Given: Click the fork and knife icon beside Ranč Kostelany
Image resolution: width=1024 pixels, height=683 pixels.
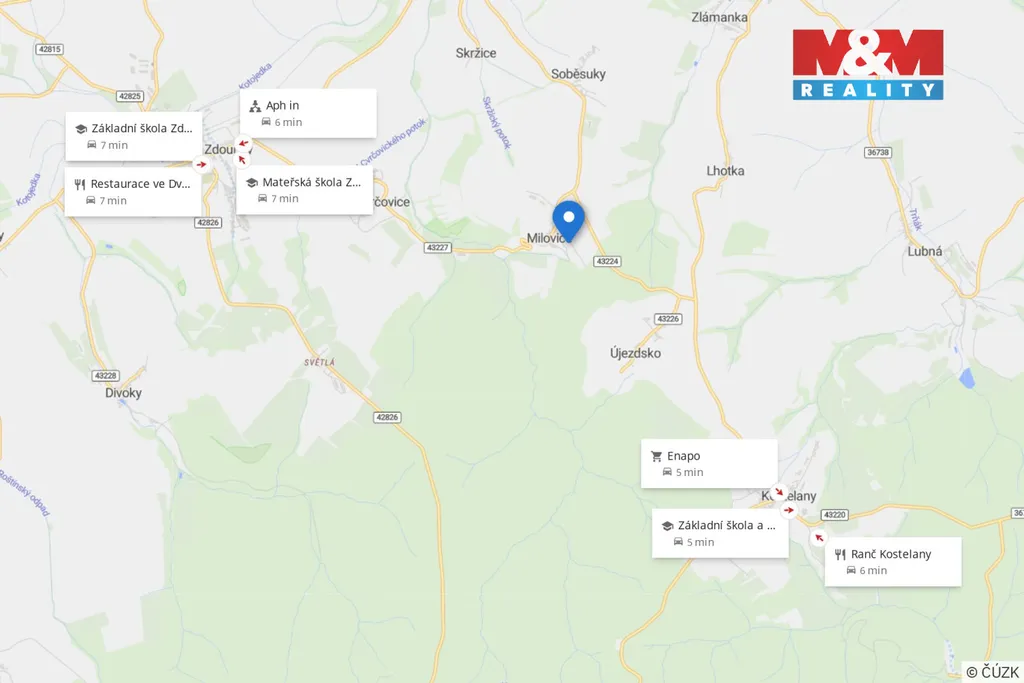Looking at the screenshot, I should click(x=840, y=554).
